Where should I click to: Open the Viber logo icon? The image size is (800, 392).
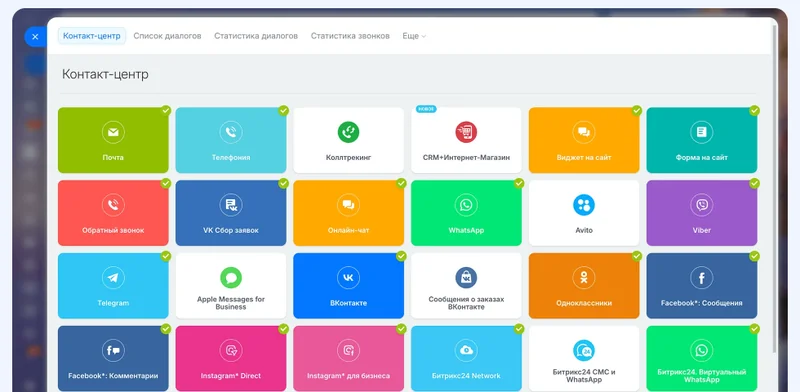(702, 205)
